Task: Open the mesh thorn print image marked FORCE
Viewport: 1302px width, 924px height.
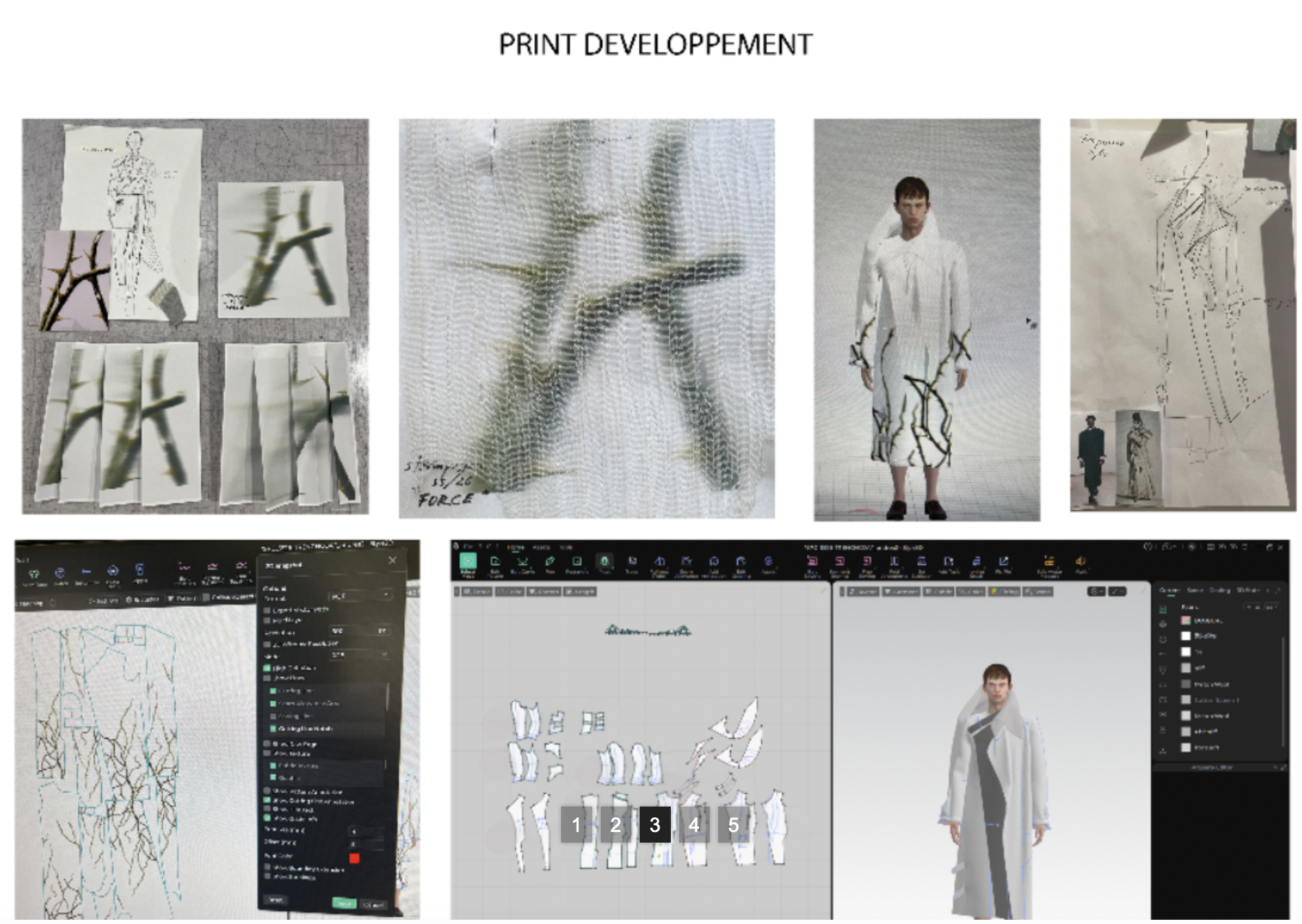Action: click(587, 318)
